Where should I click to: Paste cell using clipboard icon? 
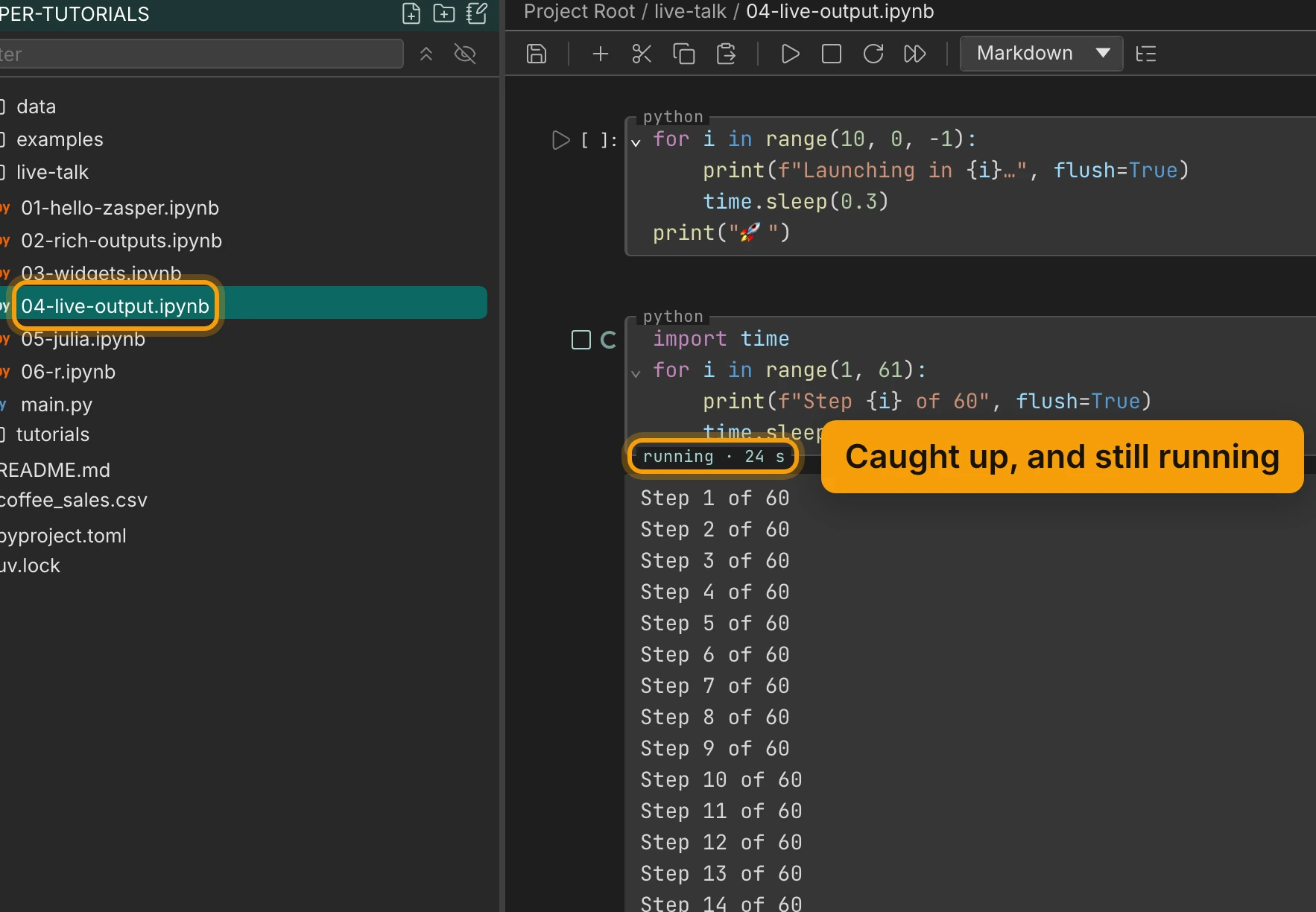726,54
